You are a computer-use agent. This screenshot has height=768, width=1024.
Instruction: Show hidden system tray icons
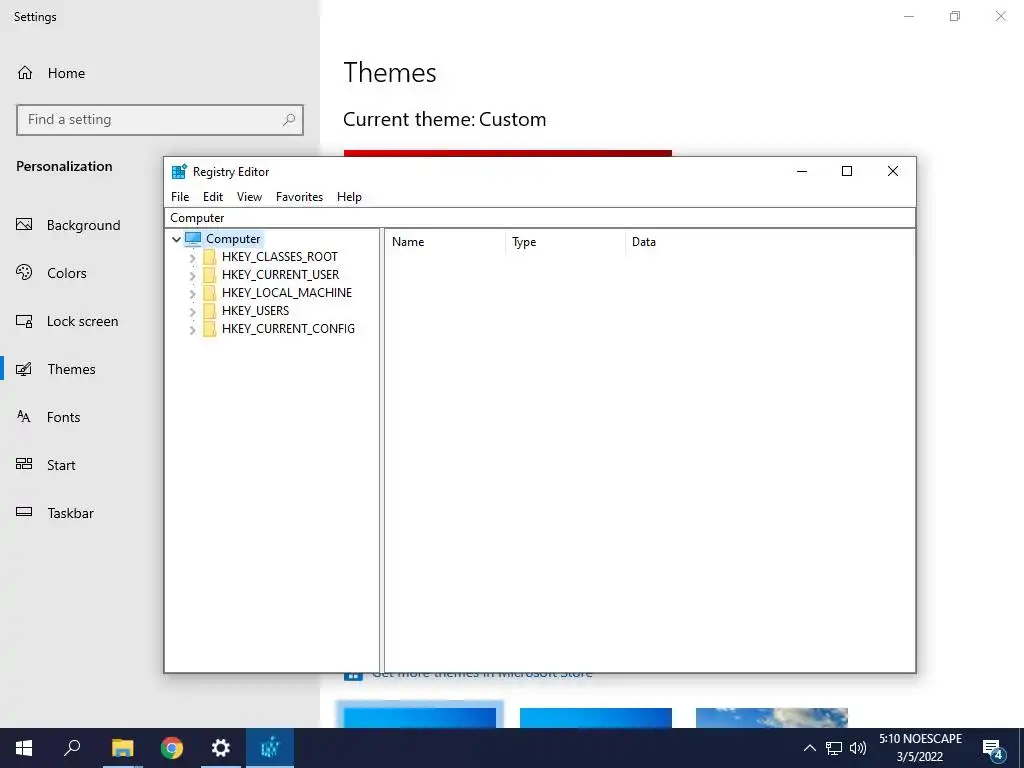click(x=810, y=748)
